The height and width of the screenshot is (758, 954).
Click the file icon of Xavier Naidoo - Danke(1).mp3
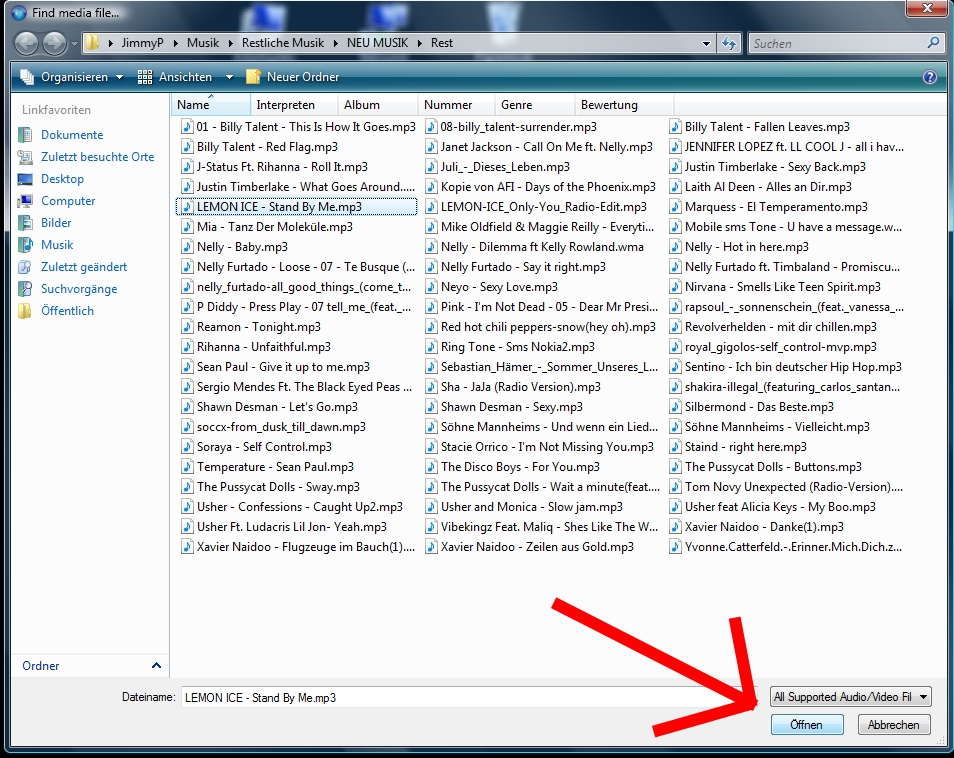click(x=675, y=527)
